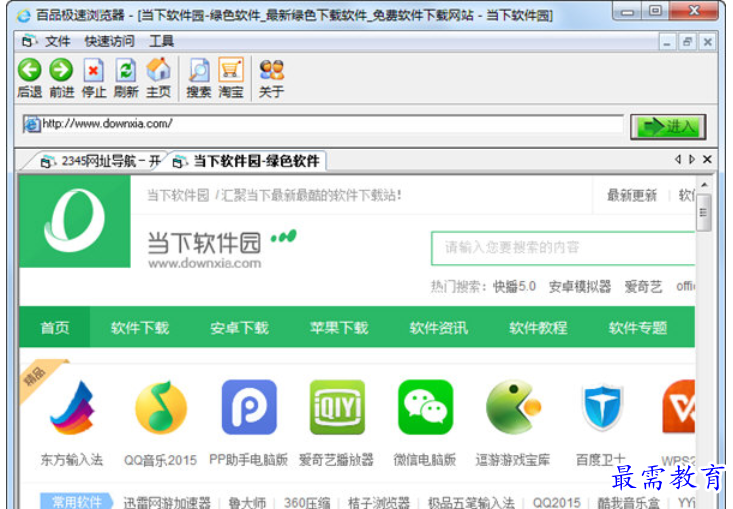Open the 桔子浏览器 link
Screen dimensions: 733x509
pyautogui.click(x=379, y=503)
